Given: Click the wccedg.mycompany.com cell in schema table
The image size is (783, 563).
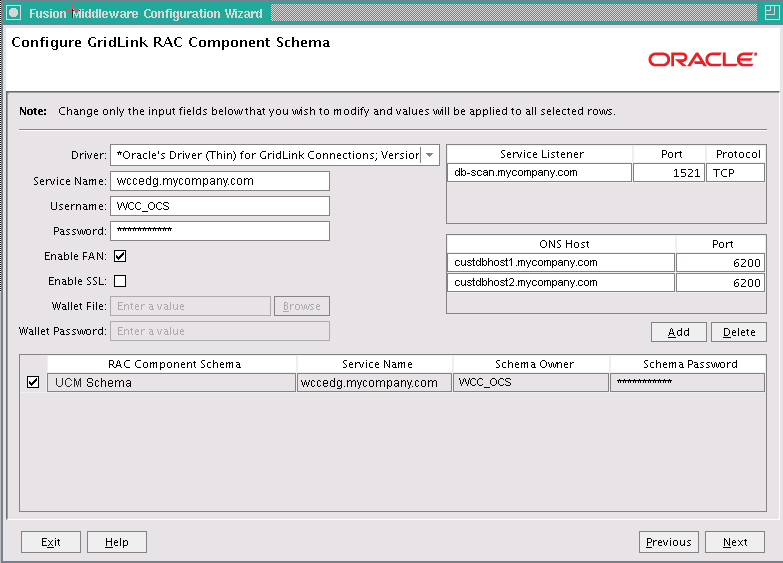Looking at the screenshot, I should (375, 382).
